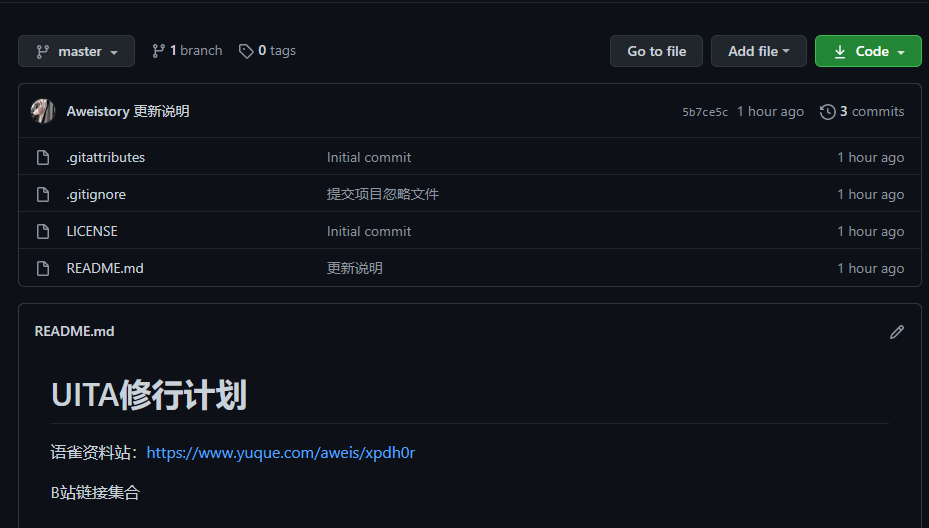This screenshot has width=929, height=528.
Task: Click the README.md panel header title
Action: point(75,331)
